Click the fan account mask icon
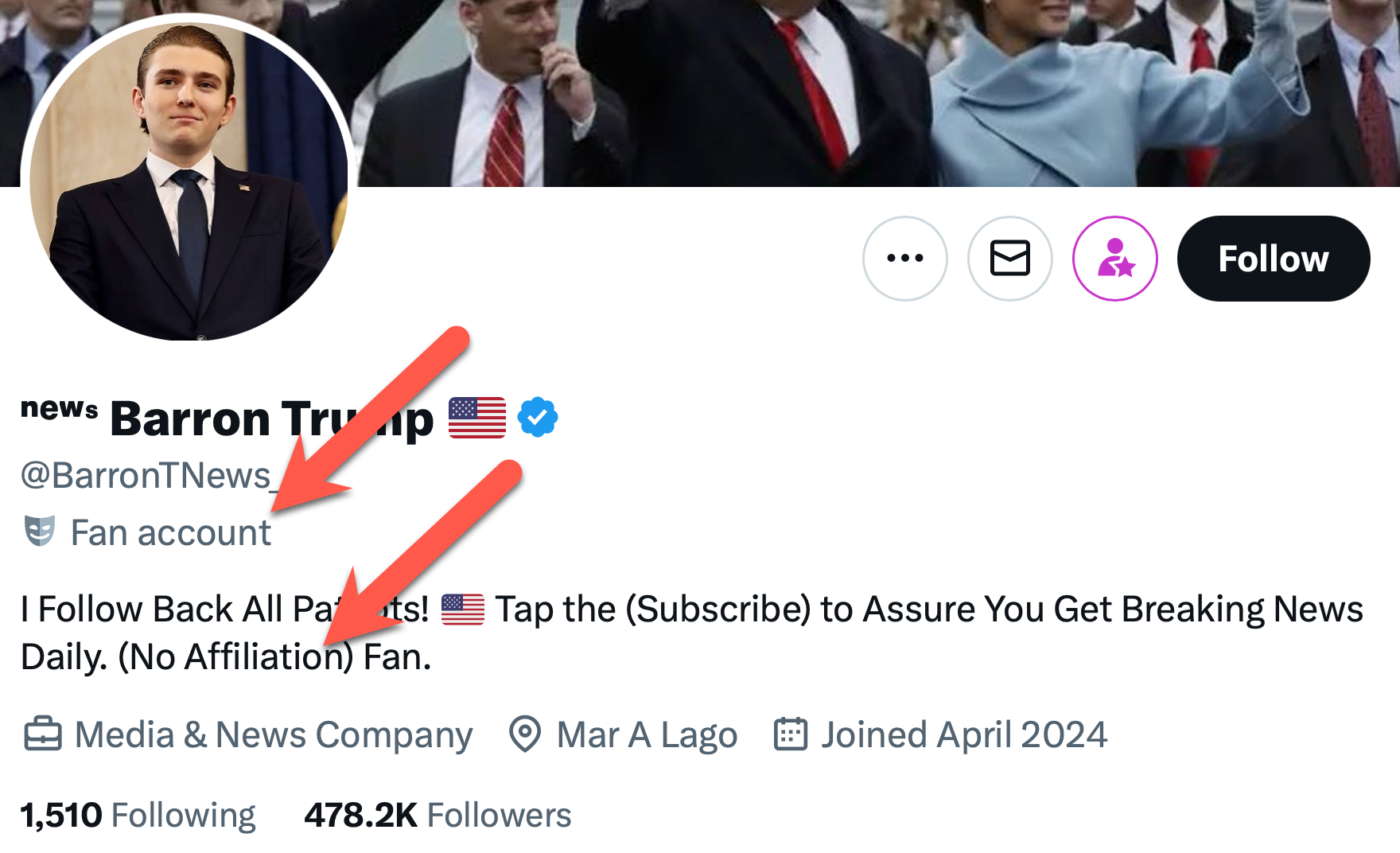 point(40,532)
